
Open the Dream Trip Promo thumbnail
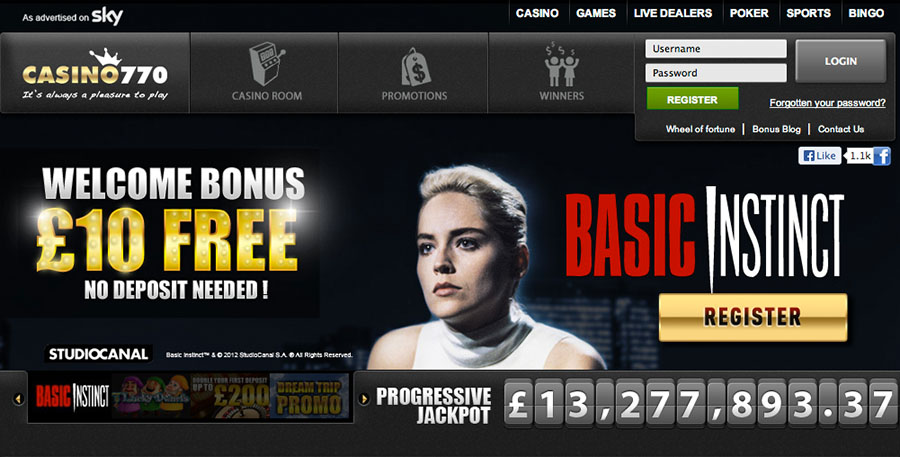(310, 396)
